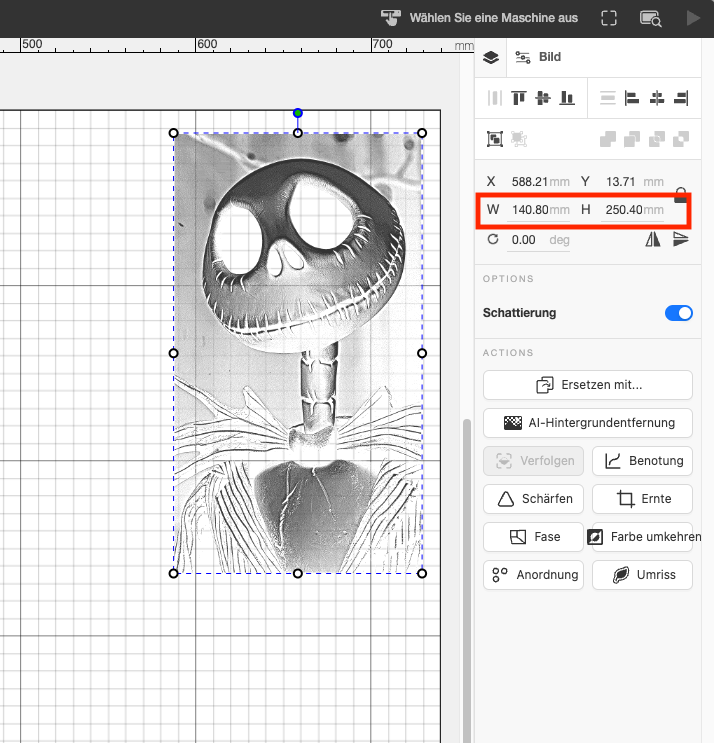
Task: Click the rotation angle field 0.00 deg
Action: point(539,240)
